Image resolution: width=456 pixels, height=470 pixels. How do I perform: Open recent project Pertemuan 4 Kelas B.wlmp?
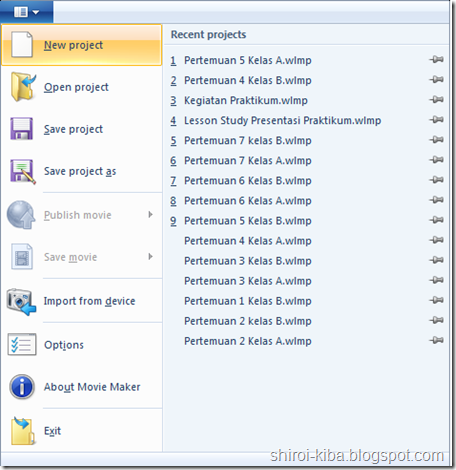248,80
